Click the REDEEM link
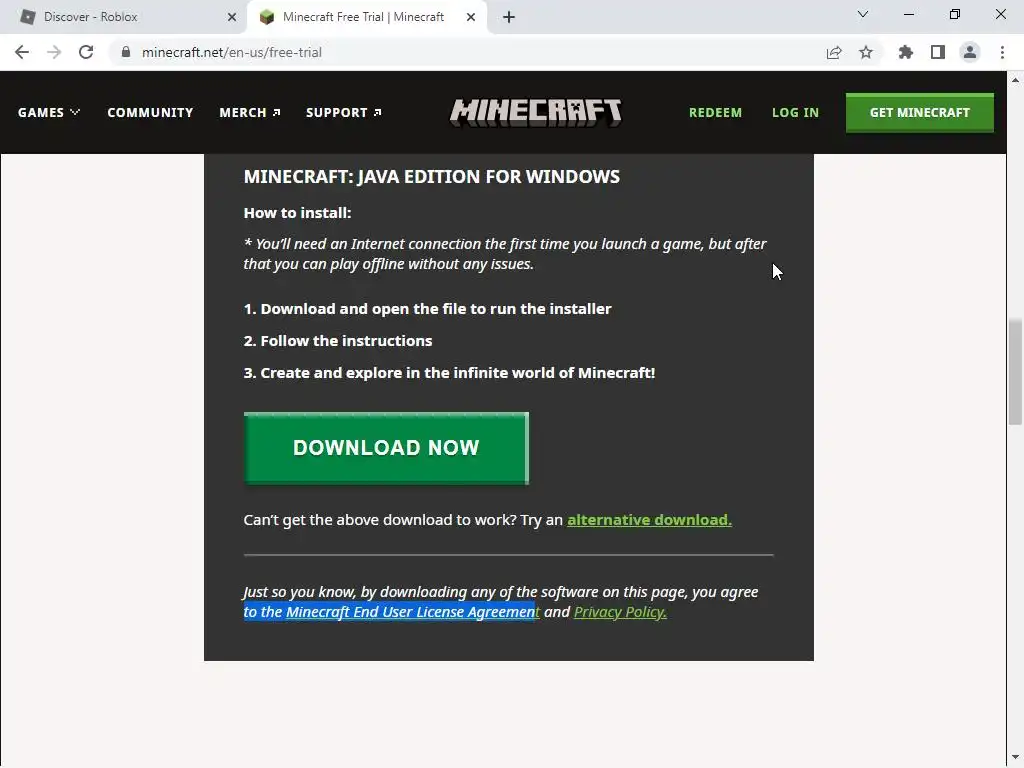 click(x=715, y=112)
